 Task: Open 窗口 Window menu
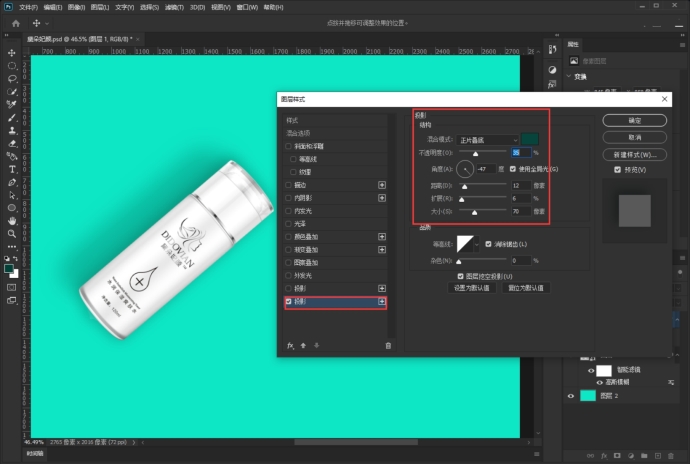(x=247, y=7)
